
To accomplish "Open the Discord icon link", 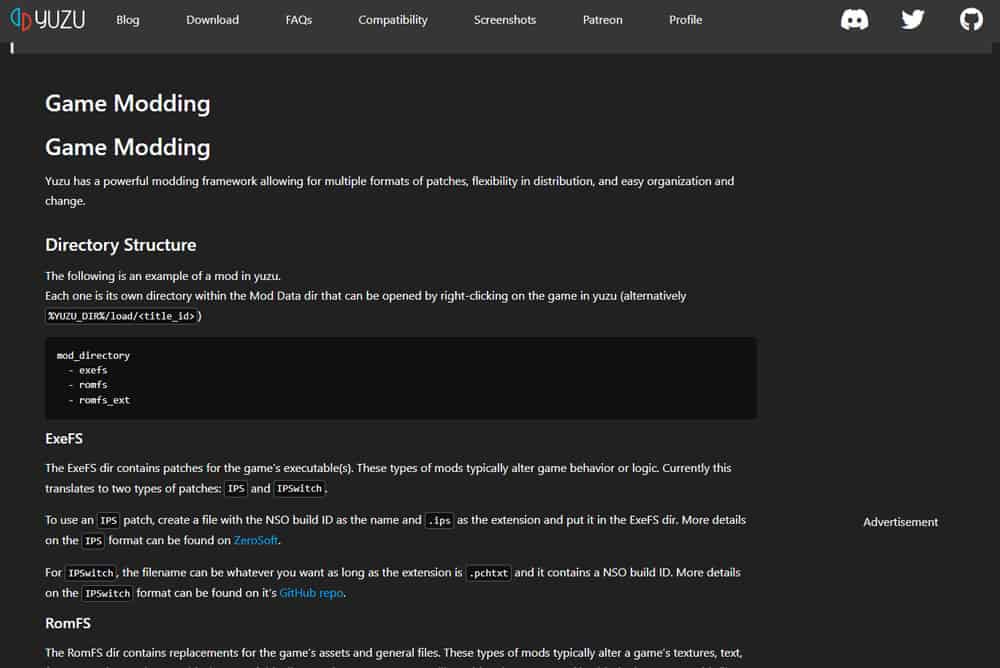I will click(x=854, y=20).
